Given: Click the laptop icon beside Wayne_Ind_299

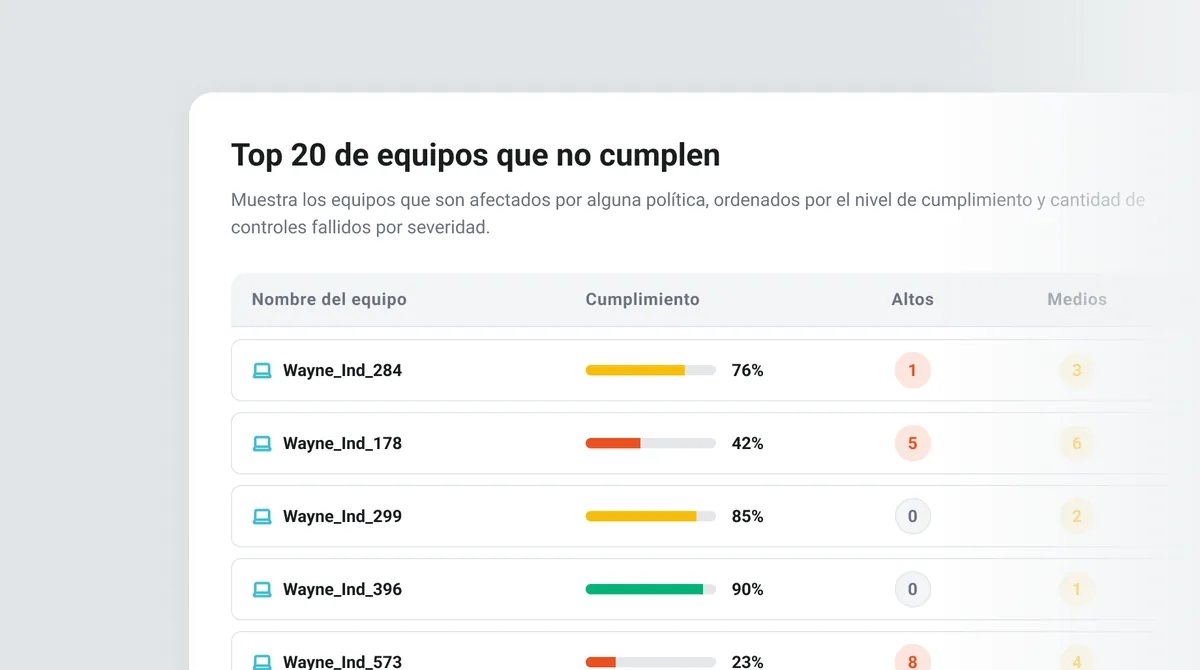Looking at the screenshot, I should pyautogui.click(x=262, y=517).
